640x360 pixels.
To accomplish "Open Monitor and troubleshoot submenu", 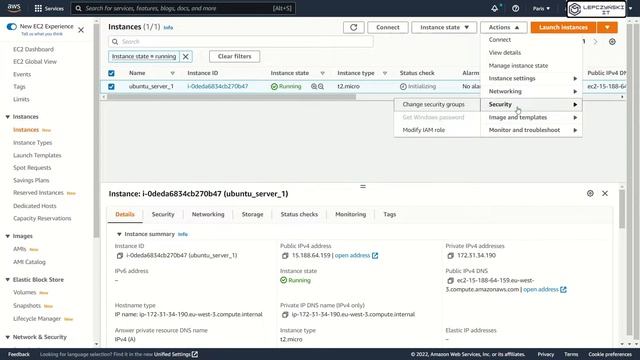I will click(x=531, y=130).
